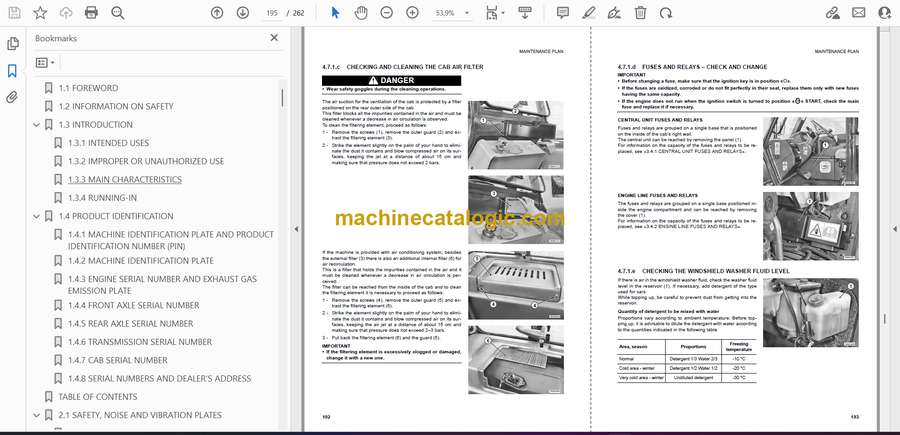
Task: Click table cell 'Undiluted detergent'
Action: (693, 378)
